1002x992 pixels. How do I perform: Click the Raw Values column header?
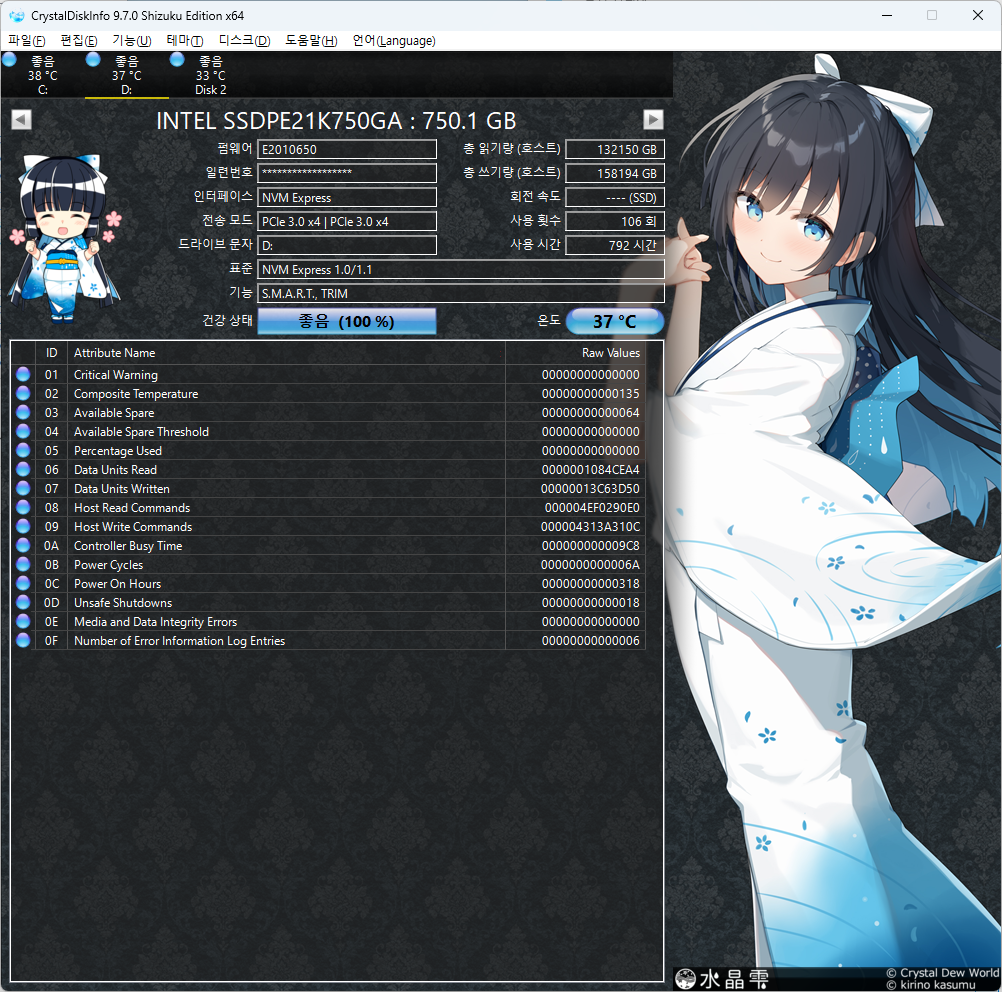(610, 353)
